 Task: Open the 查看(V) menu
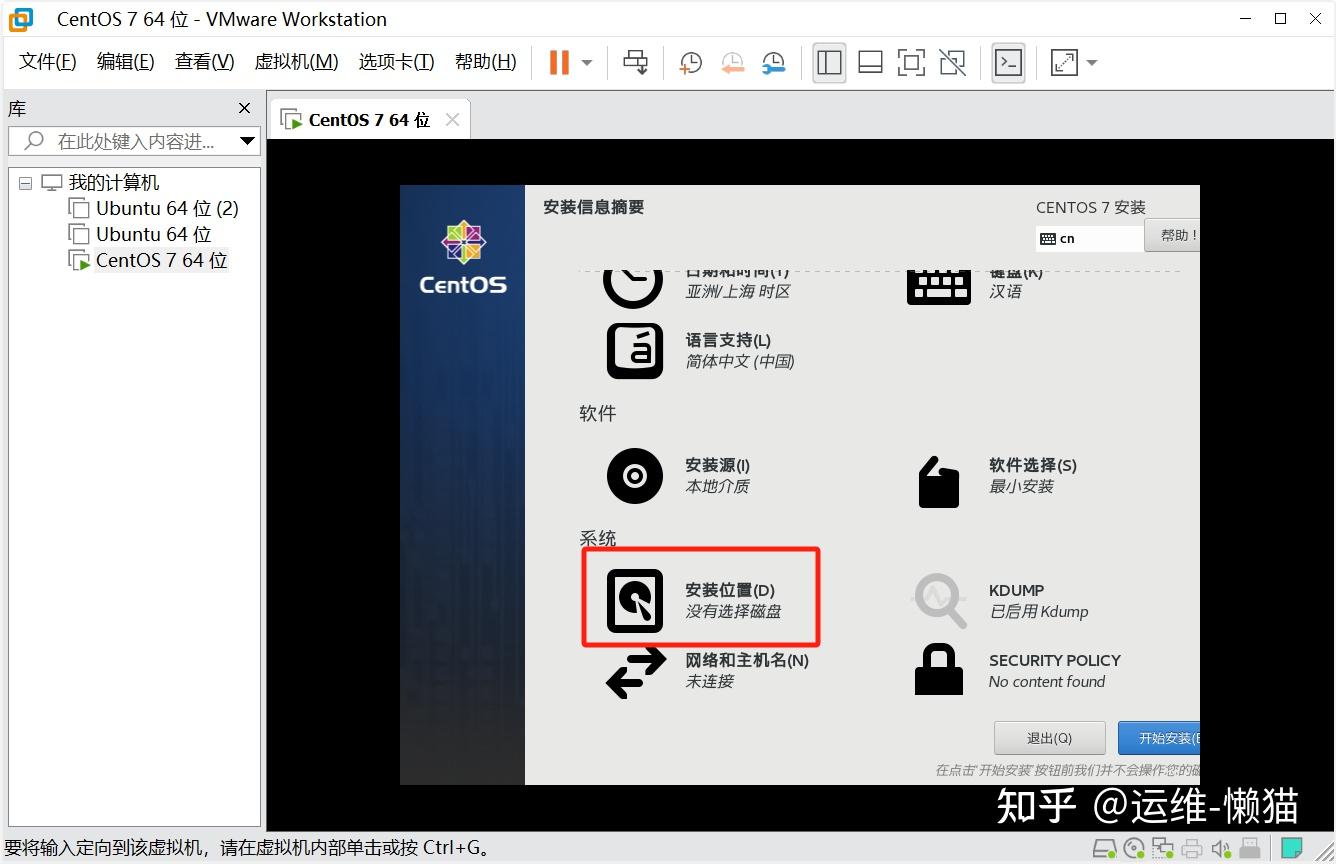pos(204,62)
